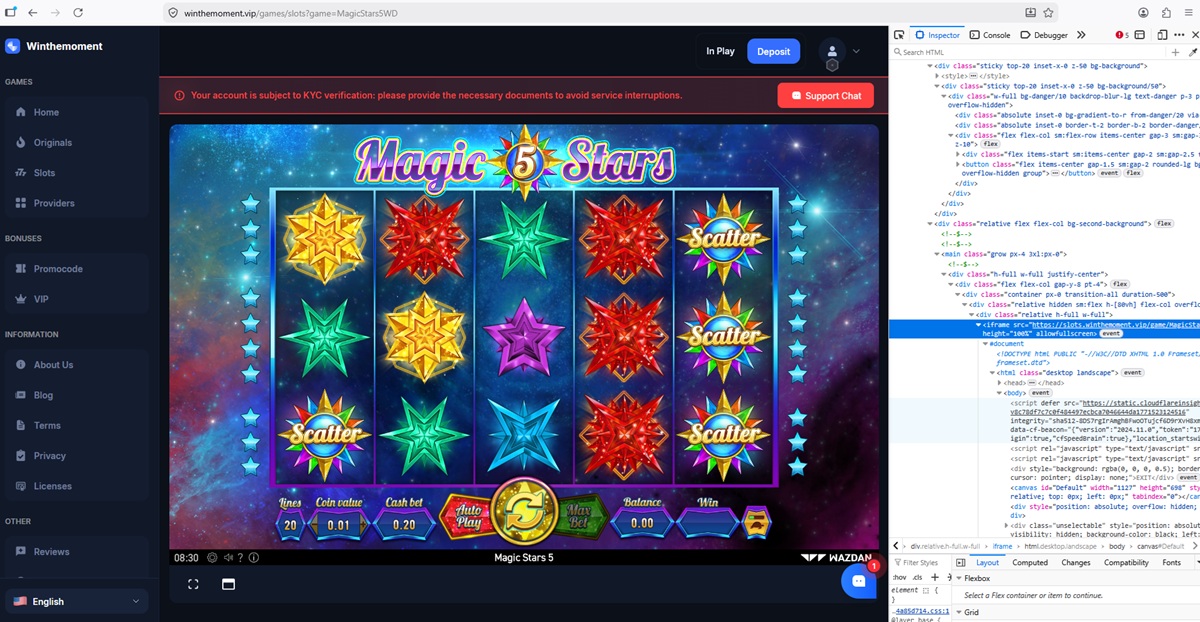
Task: Open the Computed styles tab
Action: click(1030, 563)
